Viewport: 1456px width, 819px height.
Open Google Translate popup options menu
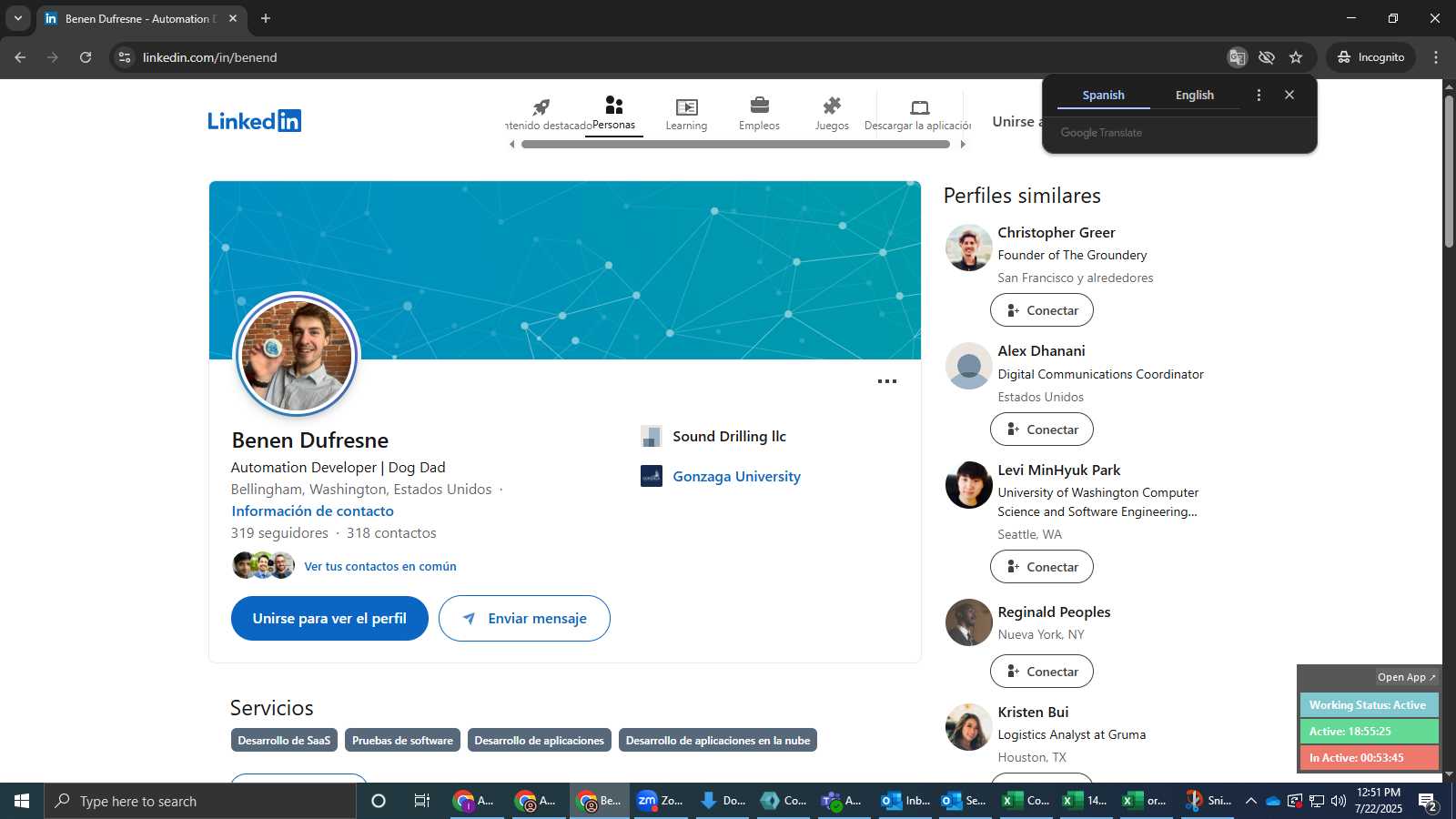point(1259,95)
